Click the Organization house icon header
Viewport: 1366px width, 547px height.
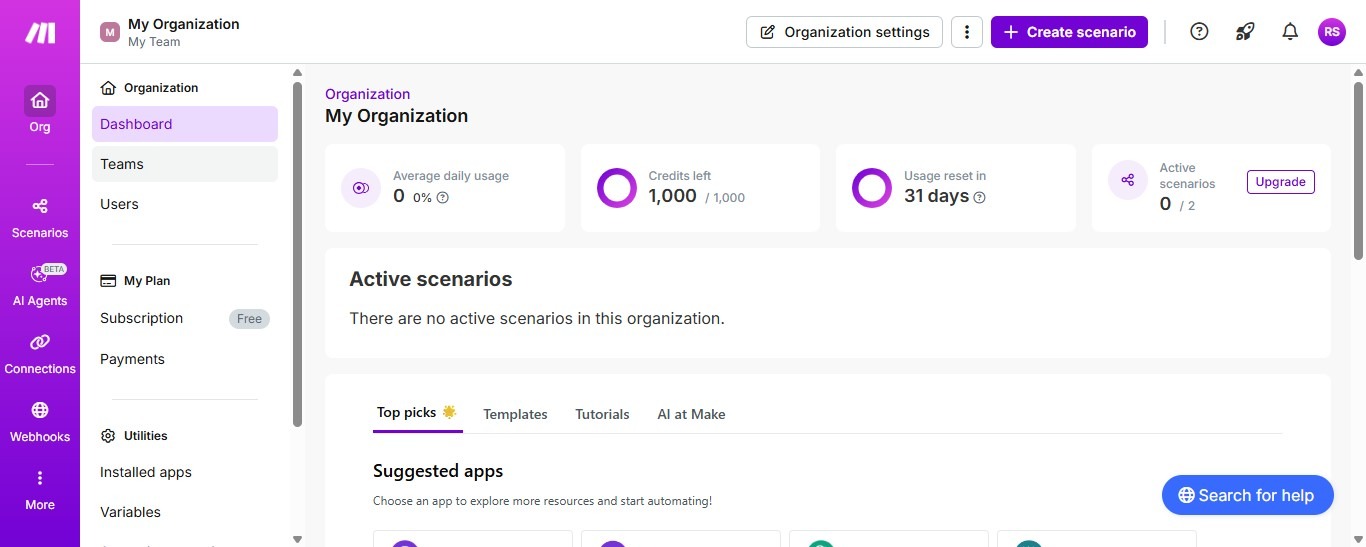(109, 88)
